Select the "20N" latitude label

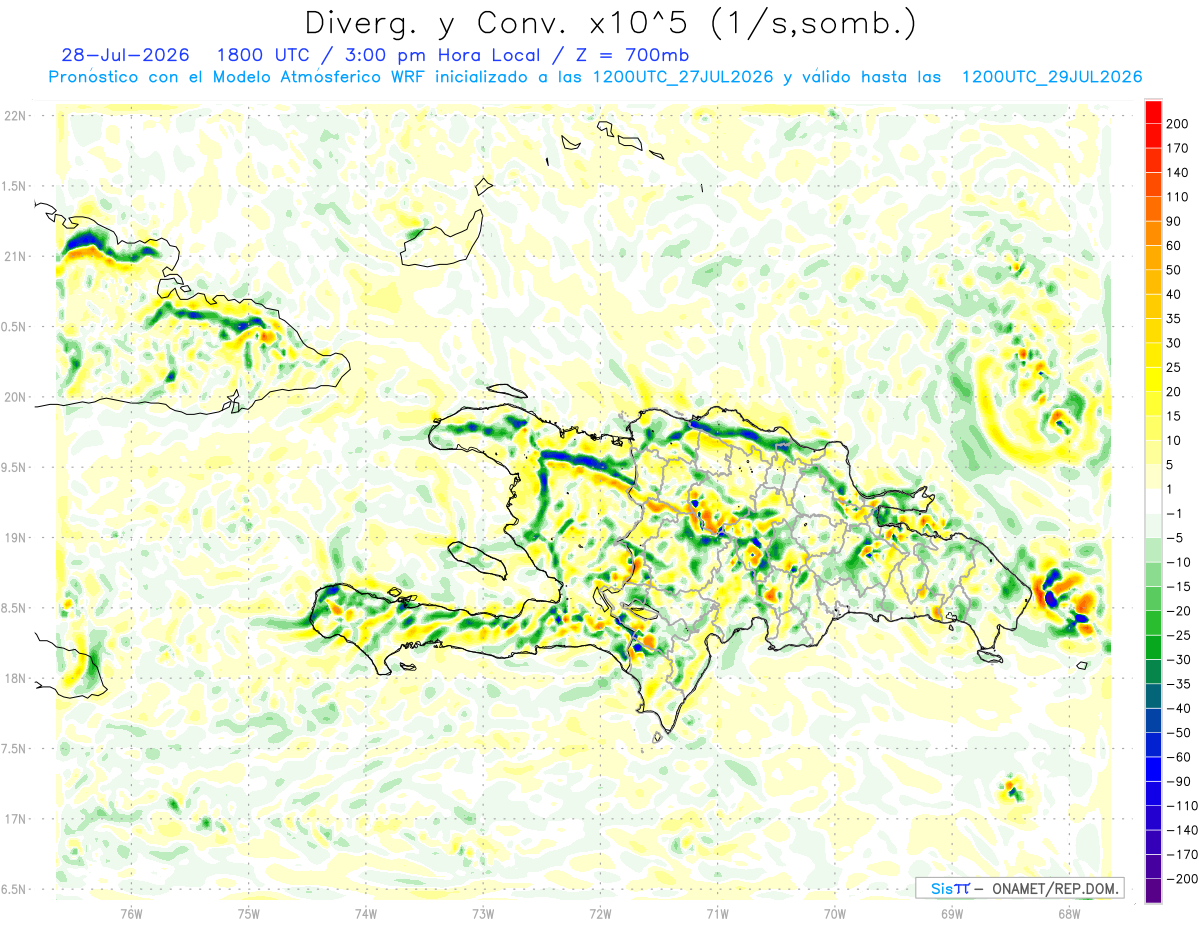pyautogui.click(x=15, y=397)
